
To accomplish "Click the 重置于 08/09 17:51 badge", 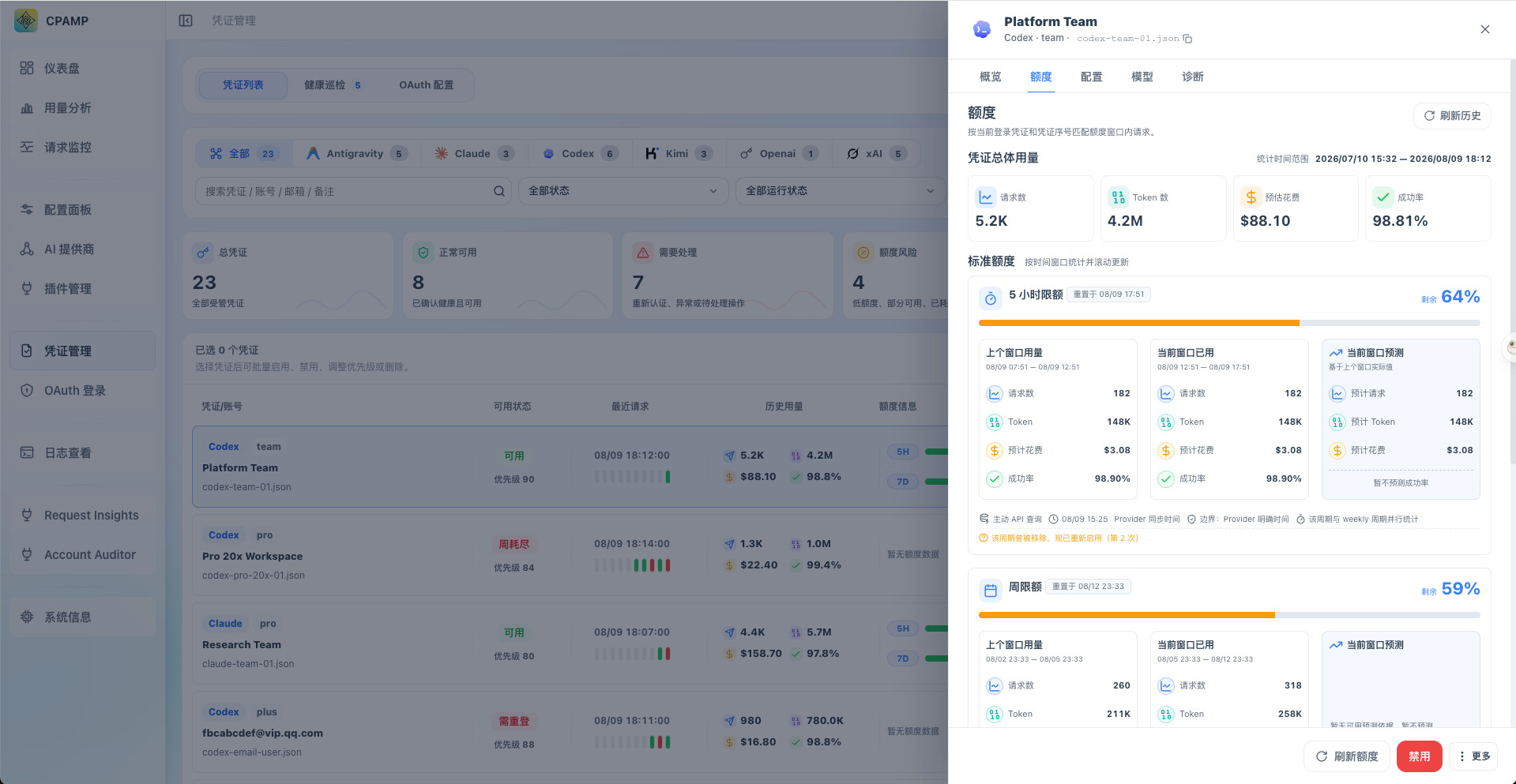I will pos(1108,294).
